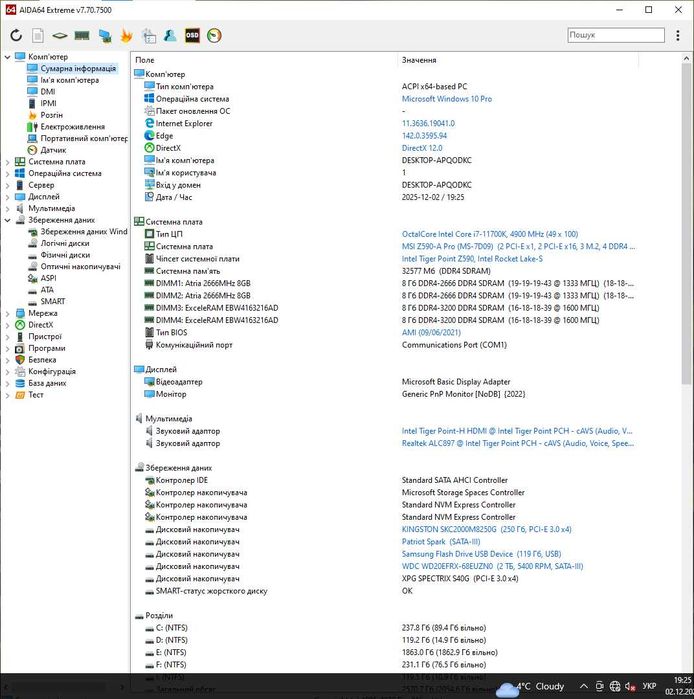Open the AIDA64 diagnostics monitor icon
This screenshot has height=699, width=694.
pyautogui.click(x=149, y=35)
